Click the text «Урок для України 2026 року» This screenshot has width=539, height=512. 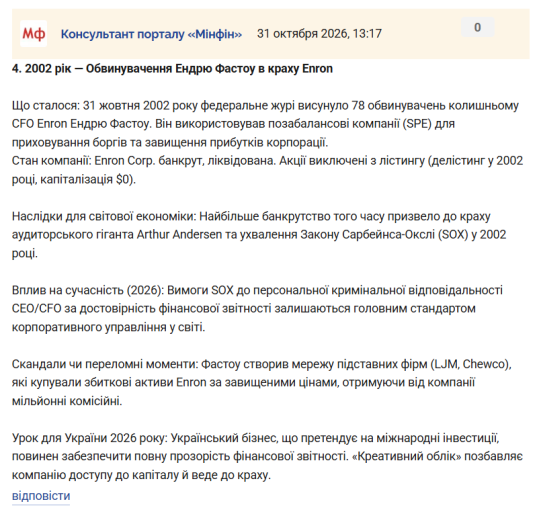pos(89,438)
